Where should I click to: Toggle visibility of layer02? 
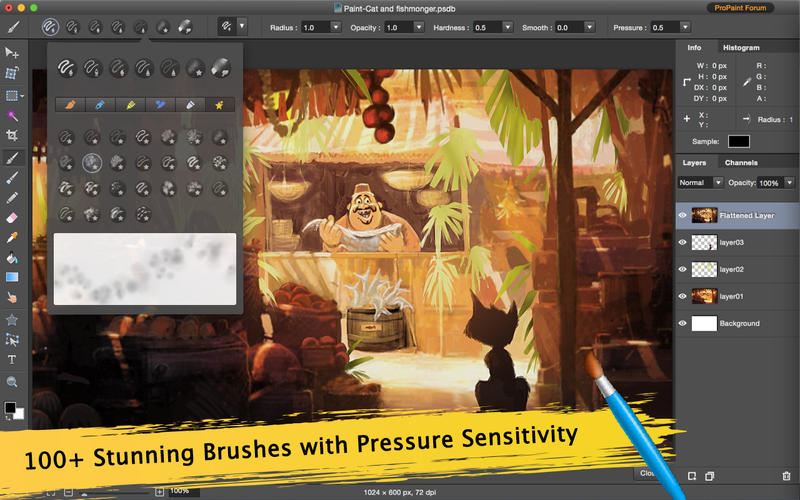pos(683,269)
